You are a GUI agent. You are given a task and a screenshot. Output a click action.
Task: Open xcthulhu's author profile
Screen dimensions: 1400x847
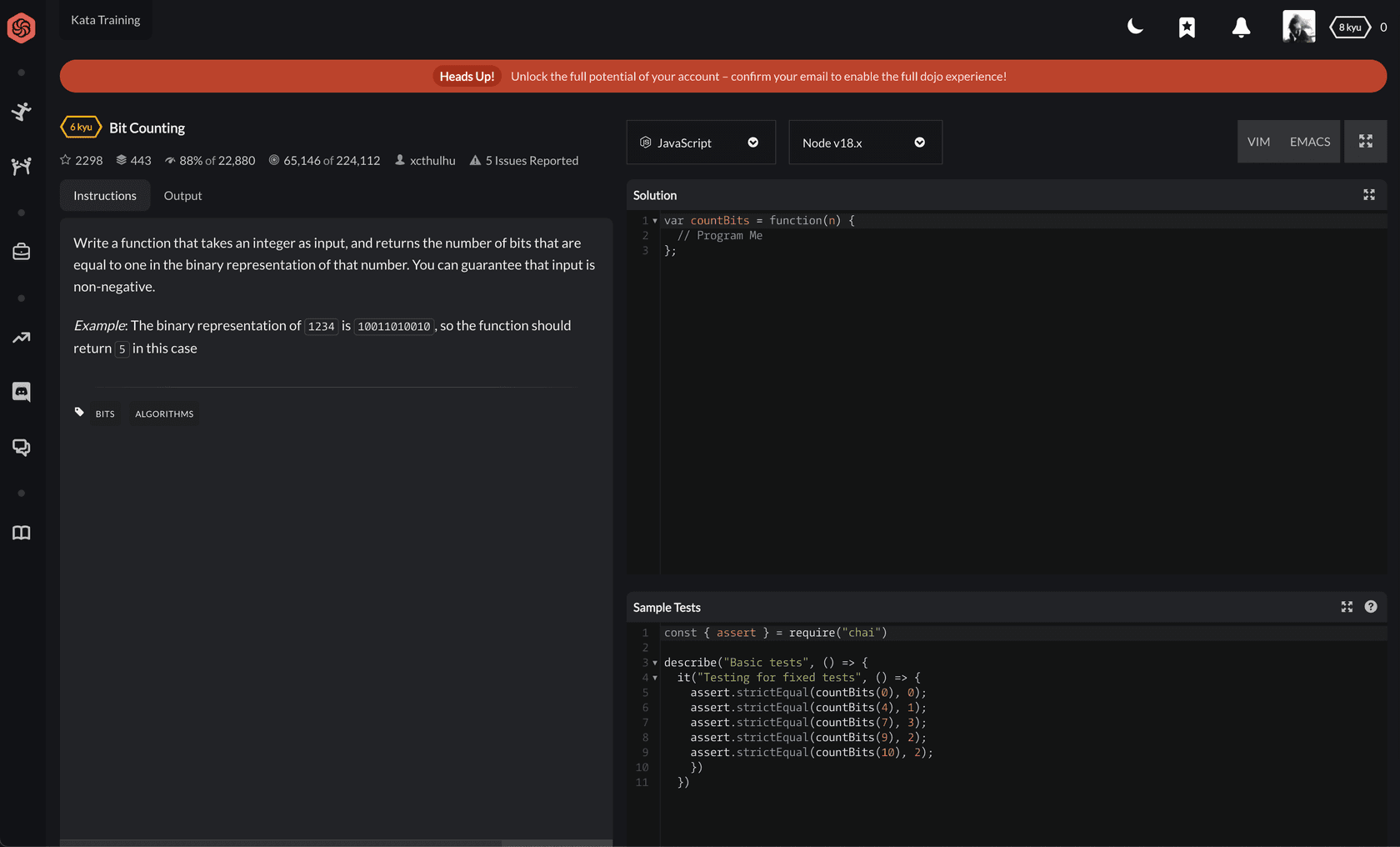coord(431,160)
